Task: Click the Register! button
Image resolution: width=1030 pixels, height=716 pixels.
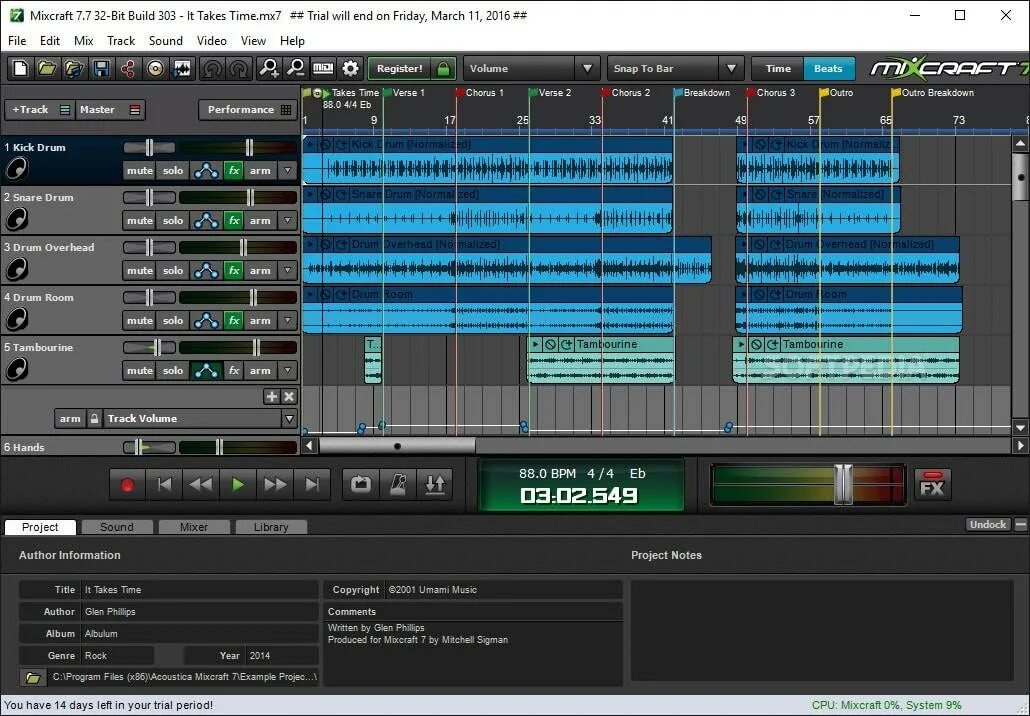Action: coord(399,68)
